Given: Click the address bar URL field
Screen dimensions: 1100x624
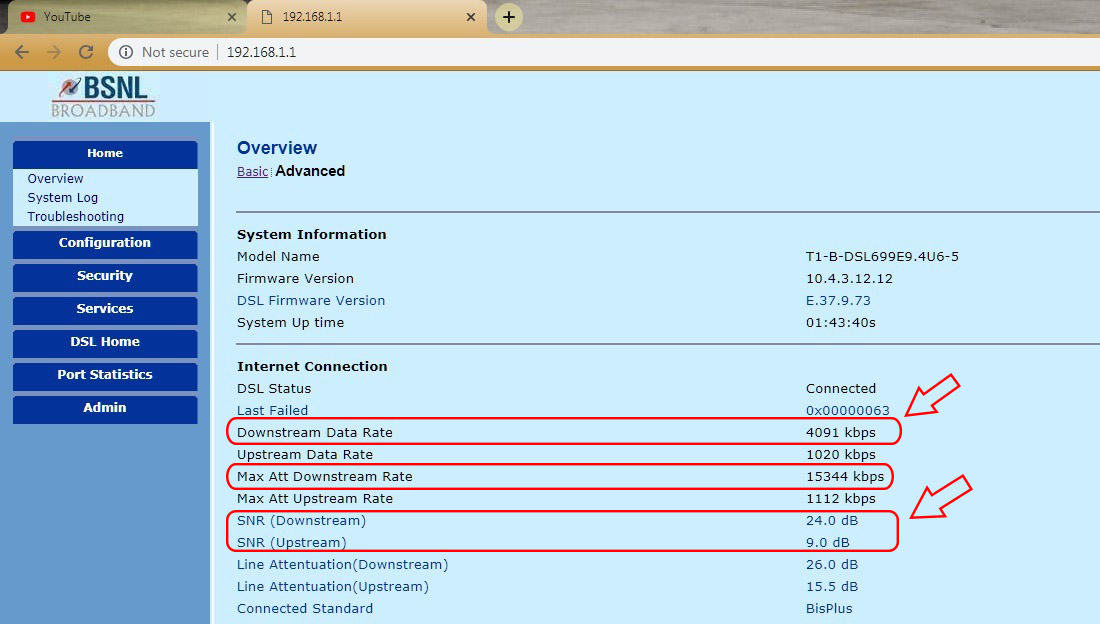Looking at the screenshot, I should (600, 52).
